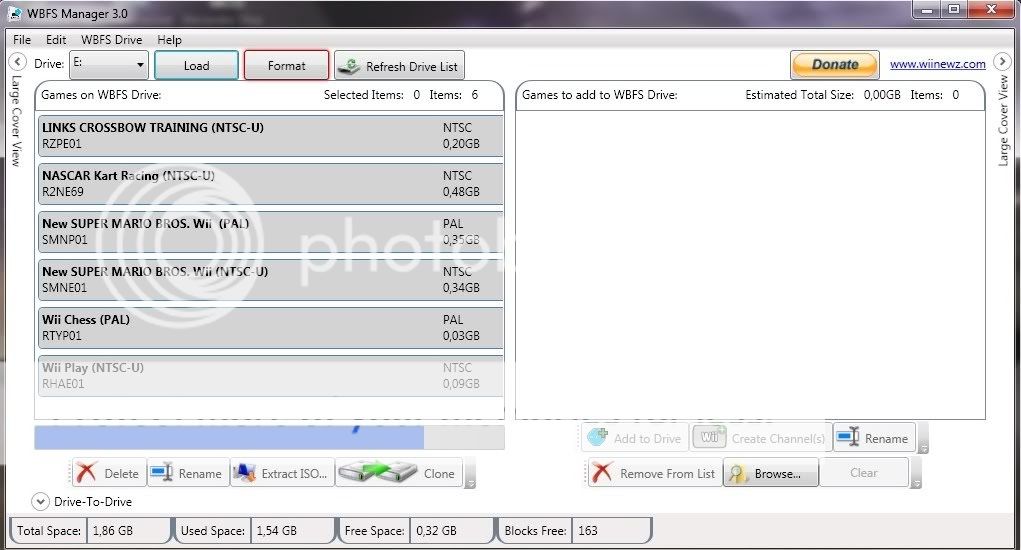Click the red X Delete icon
The width and height of the screenshot is (1021, 550).
(x=87, y=473)
